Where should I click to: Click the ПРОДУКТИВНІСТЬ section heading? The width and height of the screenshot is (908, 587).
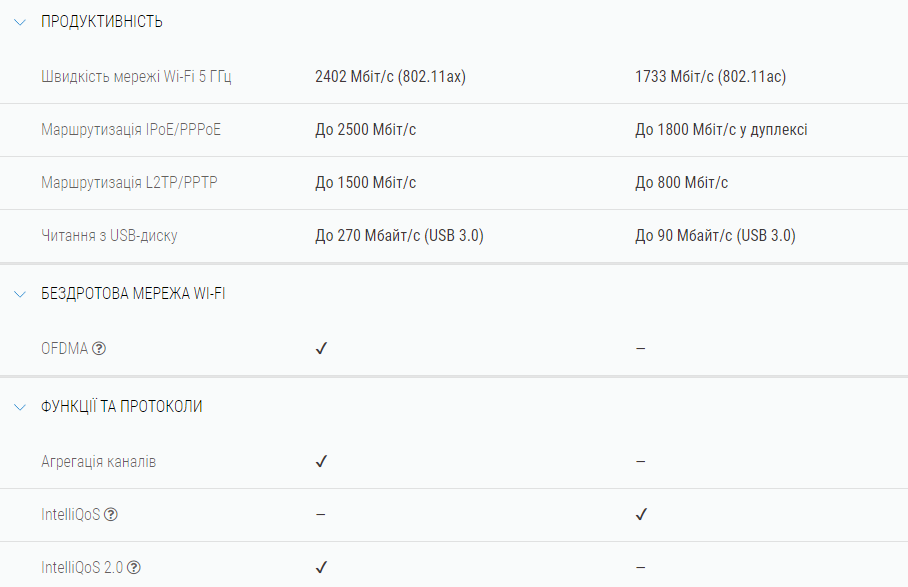click(x=101, y=22)
